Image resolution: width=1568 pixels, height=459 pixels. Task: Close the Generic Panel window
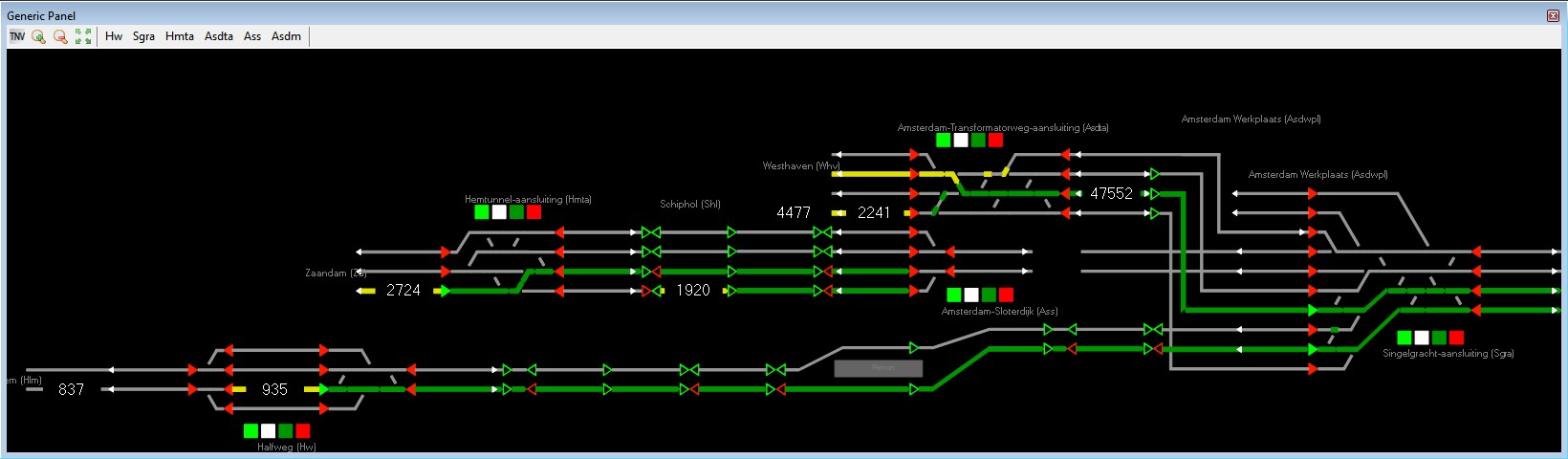pyautogui.click(x=1553, y=15)
